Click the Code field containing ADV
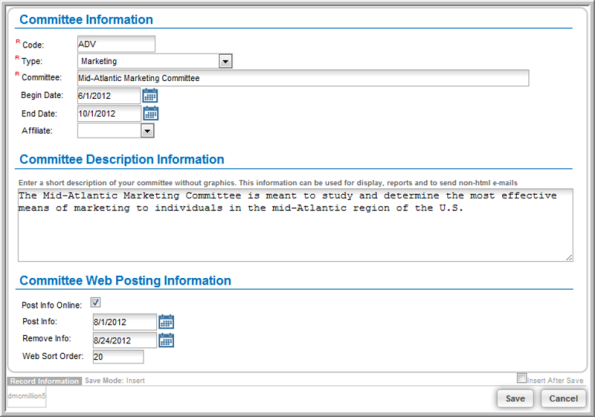The height and width of the screenshot is (417, 595). pyautogui.click(x=116, y=44)
